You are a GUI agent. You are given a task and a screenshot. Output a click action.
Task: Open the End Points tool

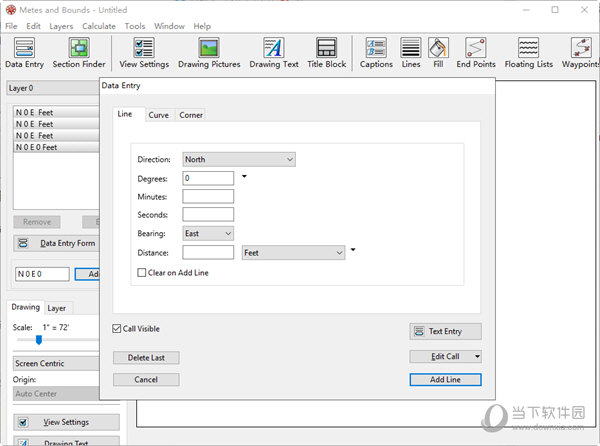[476, 53]
